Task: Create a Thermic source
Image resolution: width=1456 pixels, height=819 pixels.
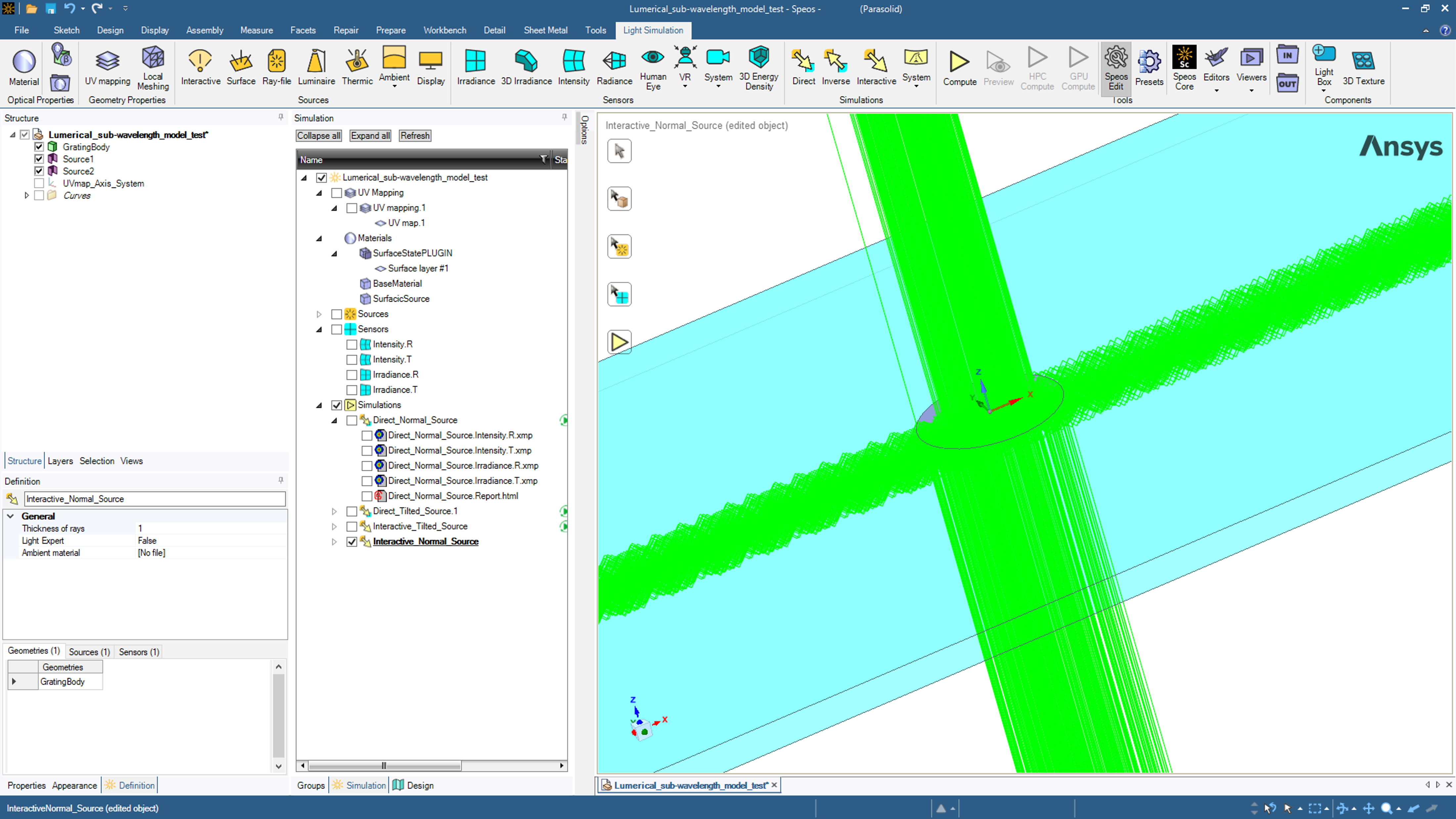Action: (357, 67)
